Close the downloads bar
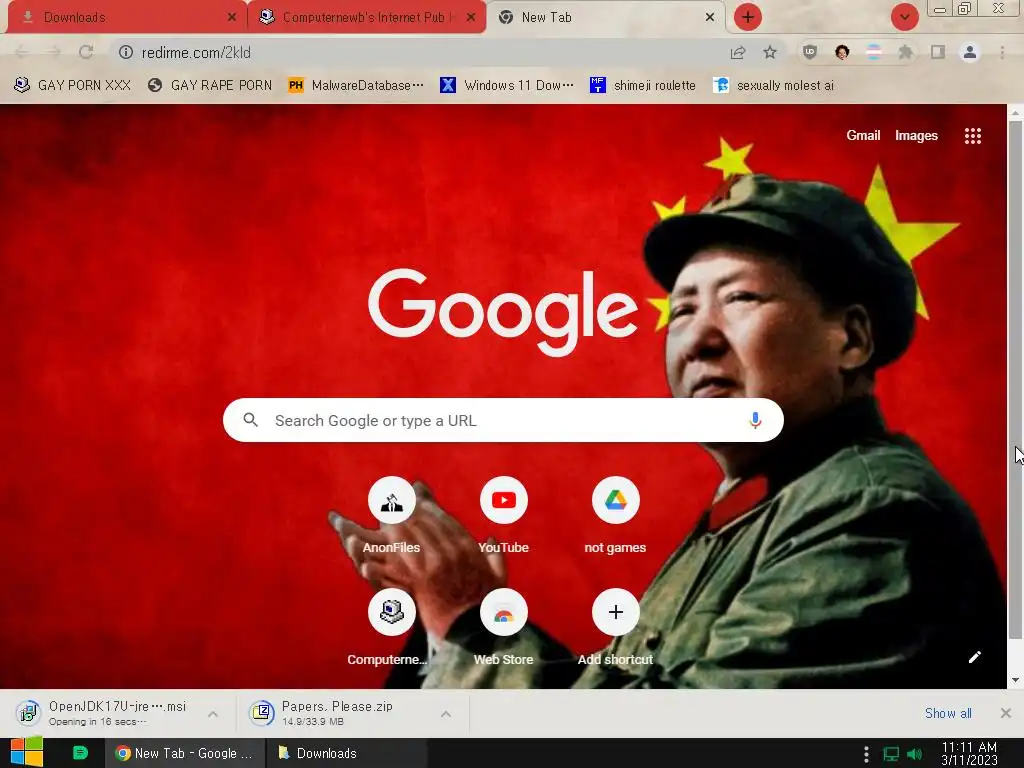Viewport: 1024px width, 768px height. 1006,713
